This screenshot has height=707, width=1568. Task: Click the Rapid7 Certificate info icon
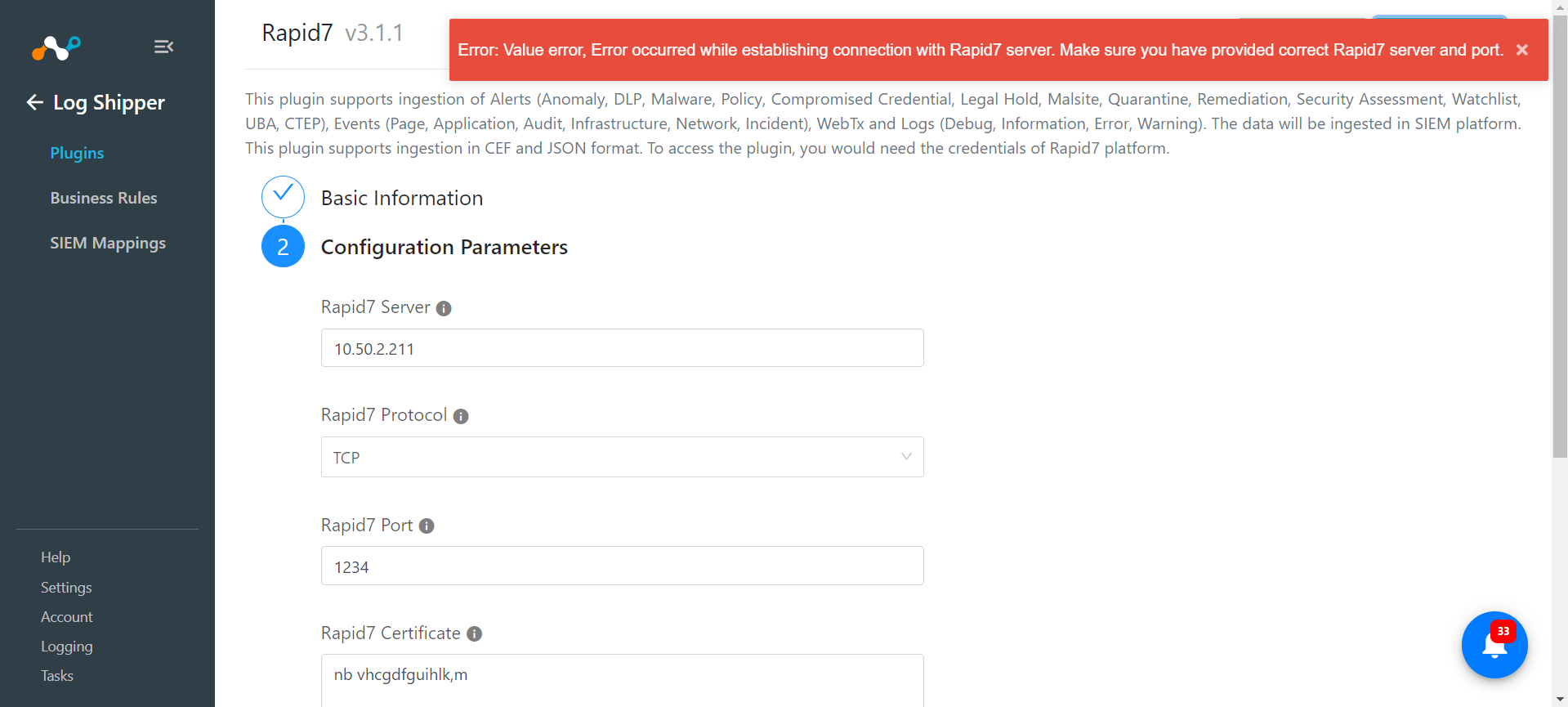coord(475,634)
